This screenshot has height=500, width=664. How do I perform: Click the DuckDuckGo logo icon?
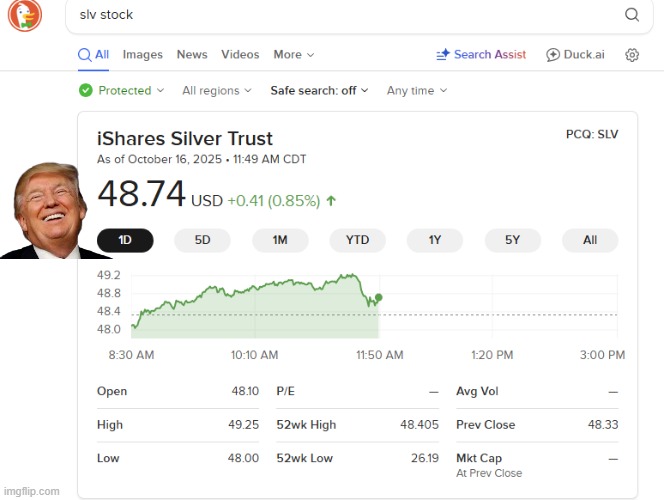(26, 16)
